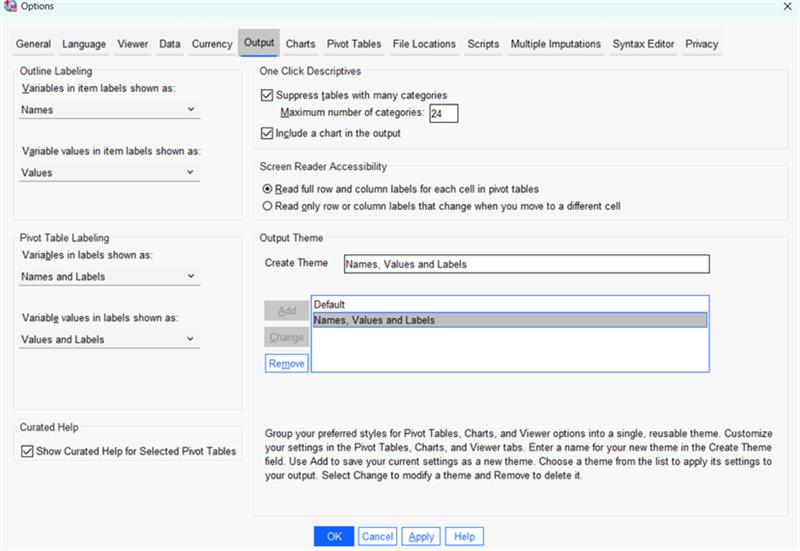The height and width of the screenshot is (551, 800).
Task: Go to File Locations tab
Action: [424, 44]
